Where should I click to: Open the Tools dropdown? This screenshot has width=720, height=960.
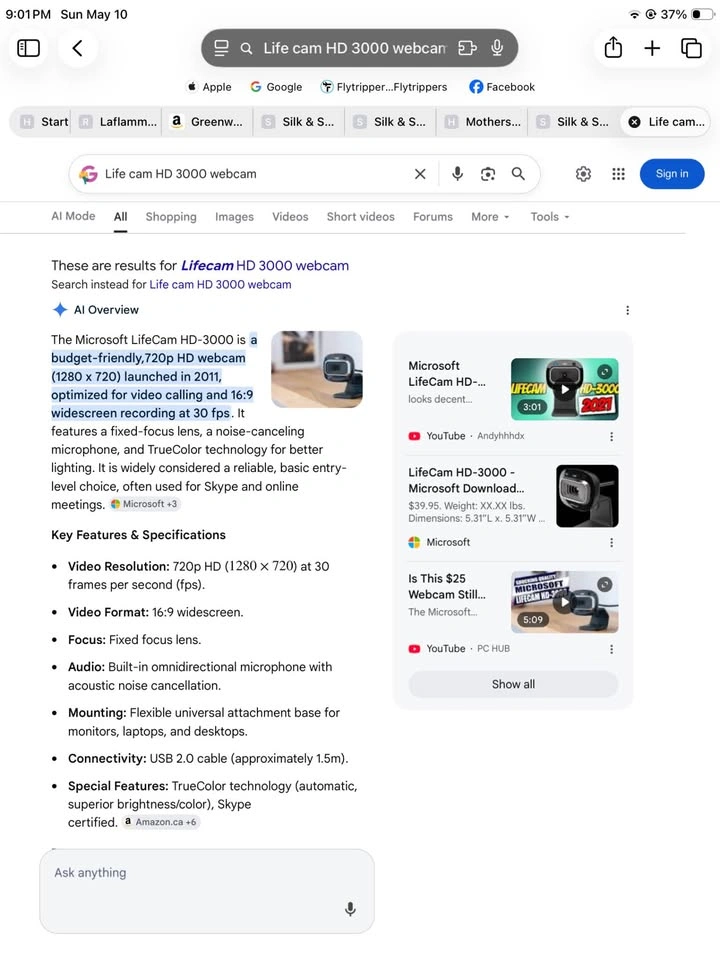(x=550, y=217)
